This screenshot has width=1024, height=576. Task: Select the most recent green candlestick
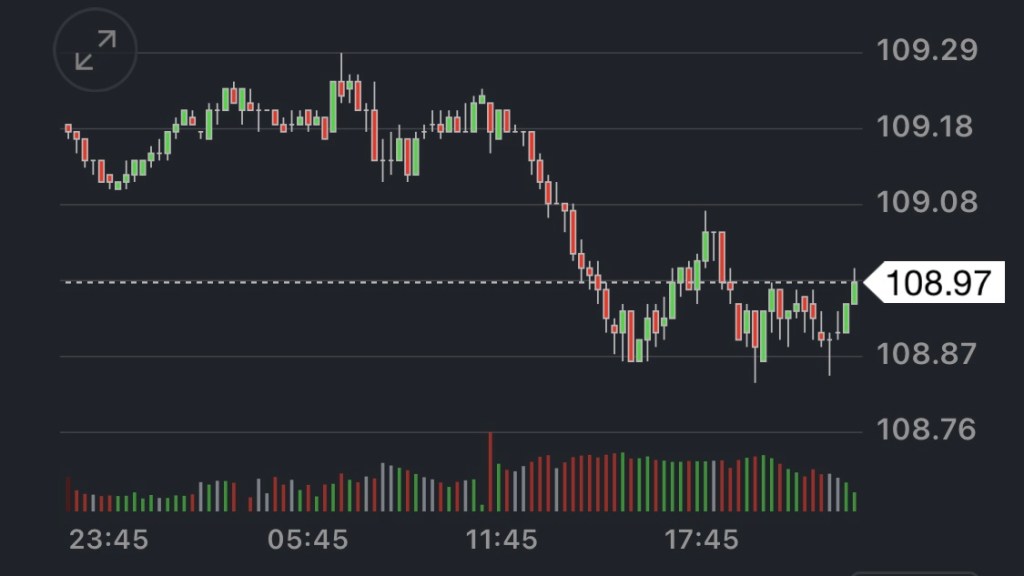(854, 292)
